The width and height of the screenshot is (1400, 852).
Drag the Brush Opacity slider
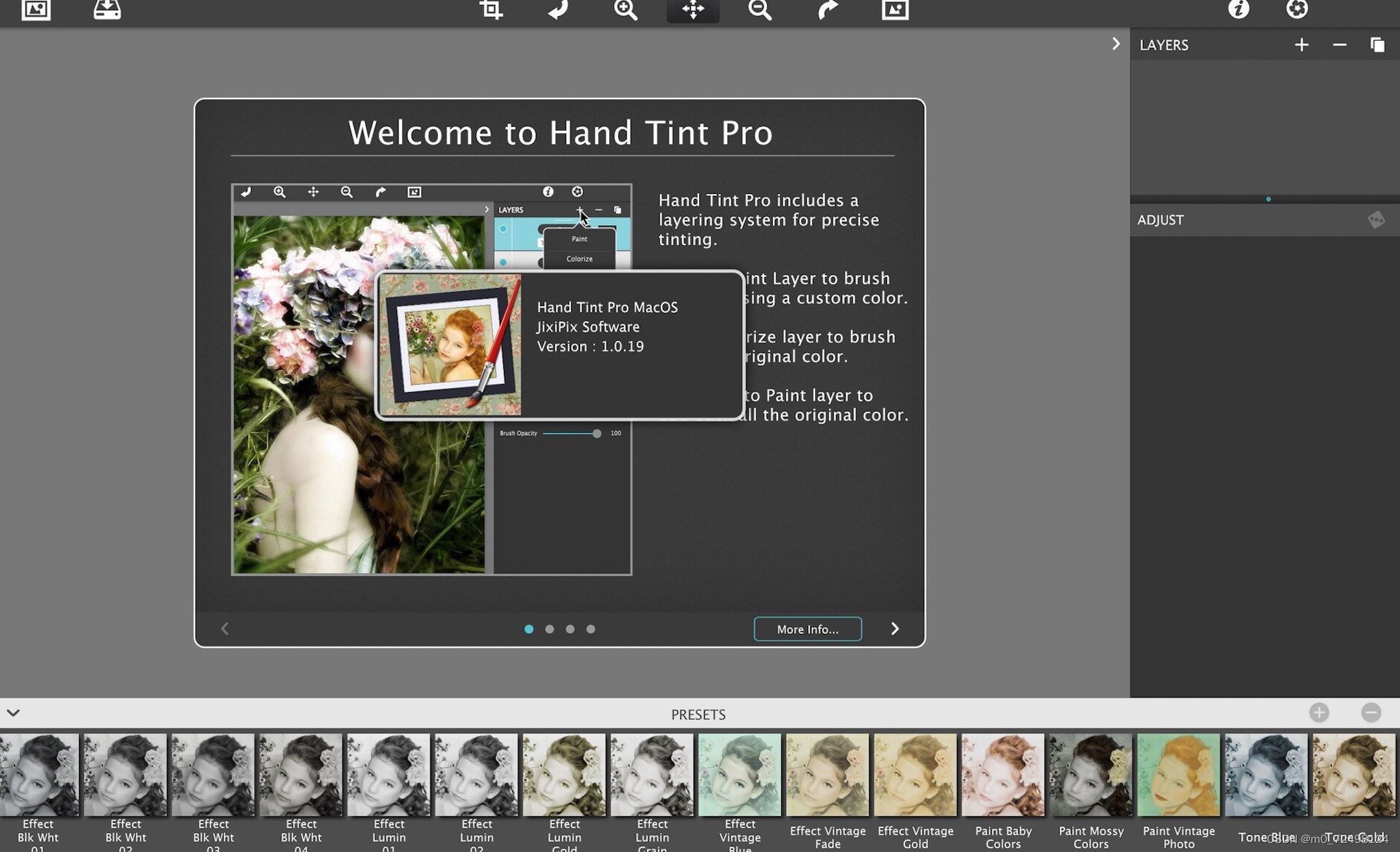pyautogui.click(x=597, y=433)
